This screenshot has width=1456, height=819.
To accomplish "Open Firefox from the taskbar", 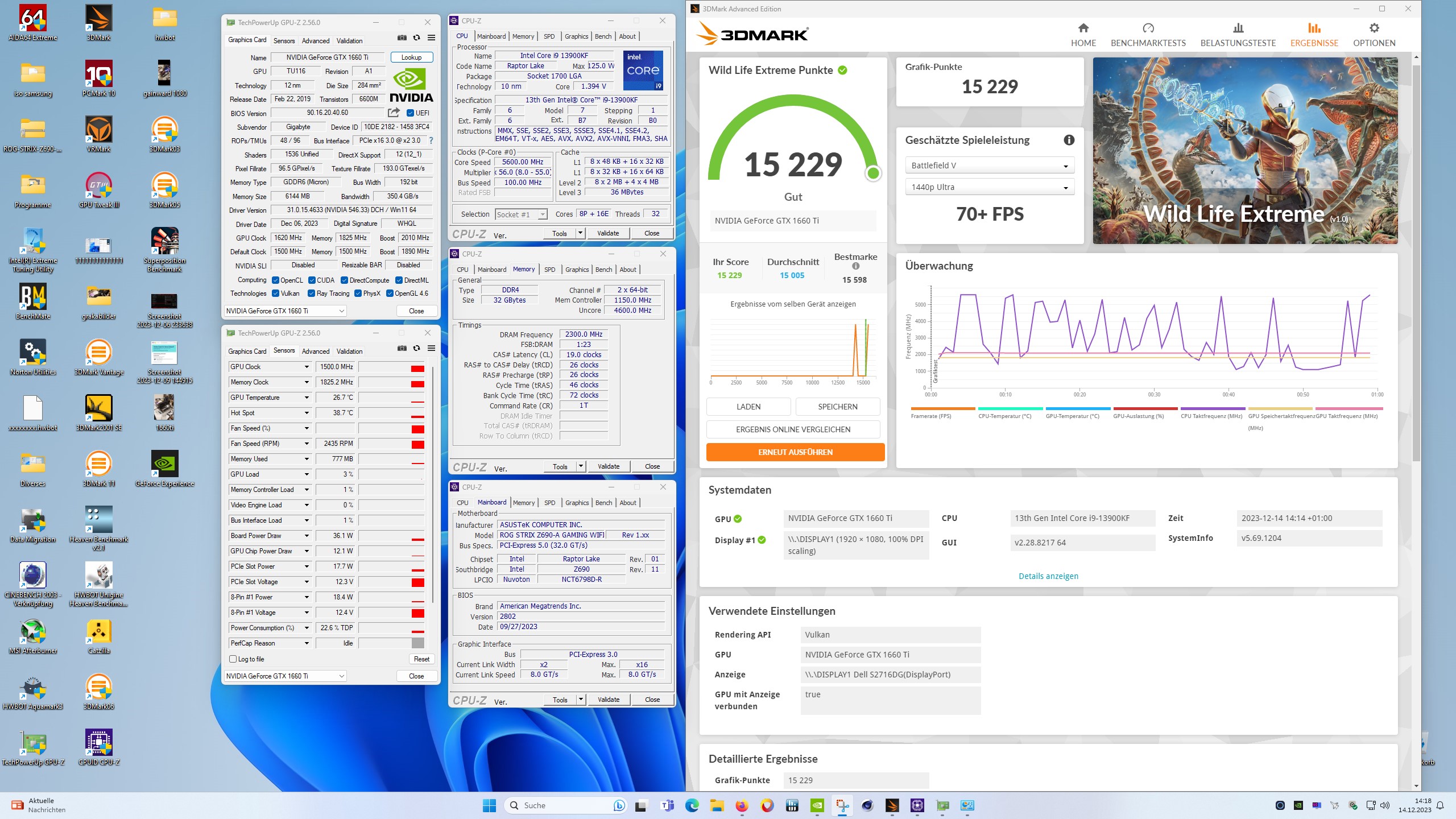I will [742, 805].
